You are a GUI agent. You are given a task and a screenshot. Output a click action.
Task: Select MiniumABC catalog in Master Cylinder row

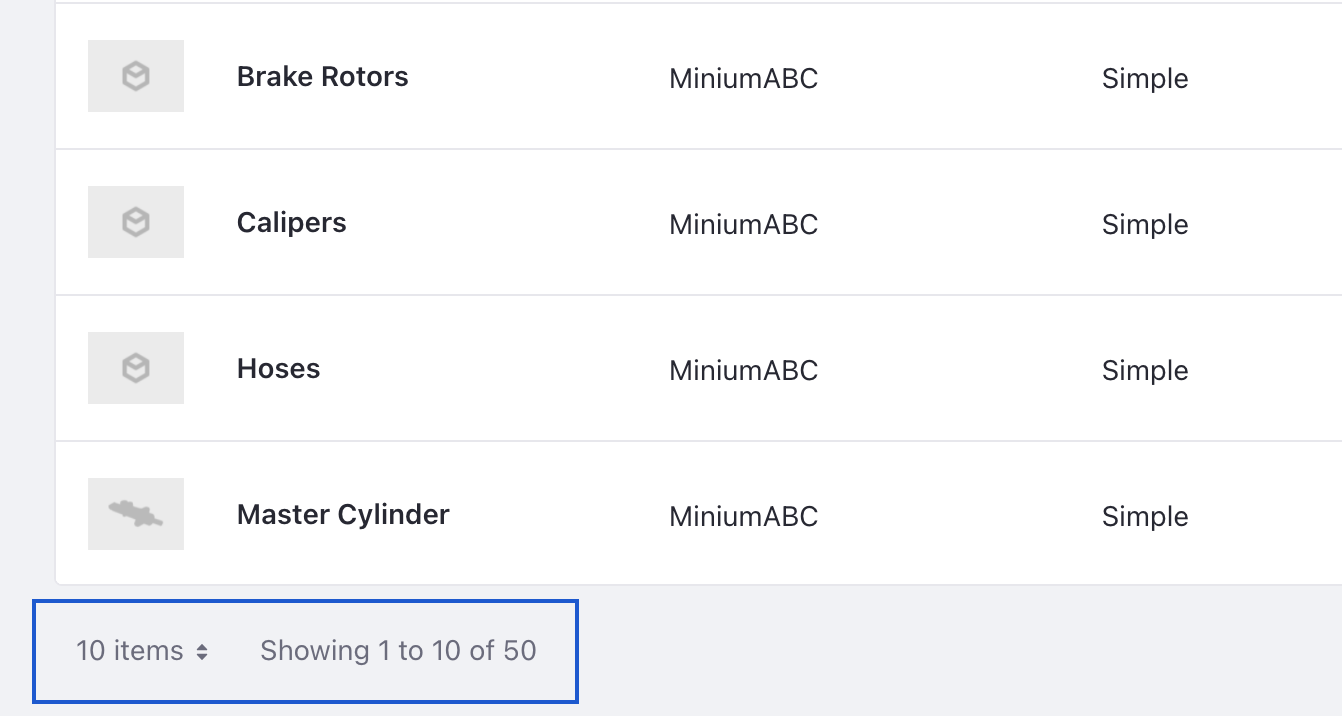click(744, 517)
